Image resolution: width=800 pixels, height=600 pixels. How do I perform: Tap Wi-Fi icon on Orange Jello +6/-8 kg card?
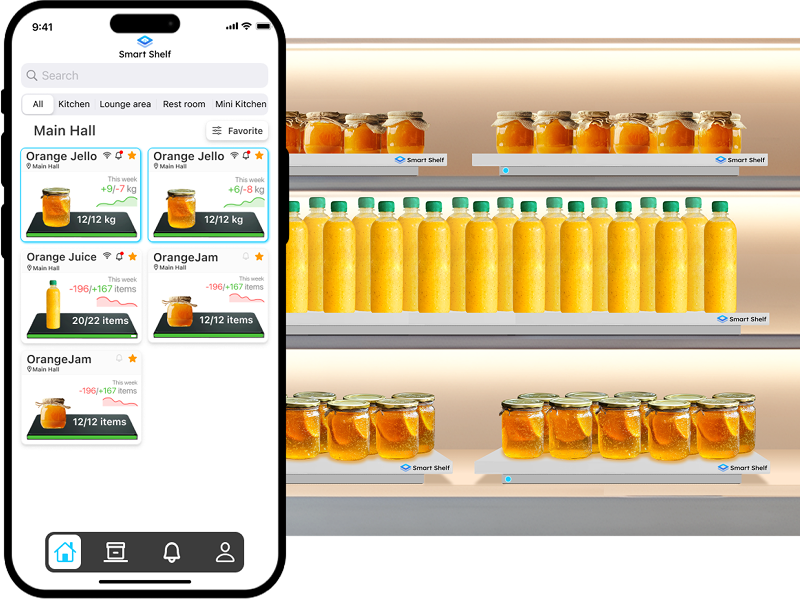[x=234, y=155]
